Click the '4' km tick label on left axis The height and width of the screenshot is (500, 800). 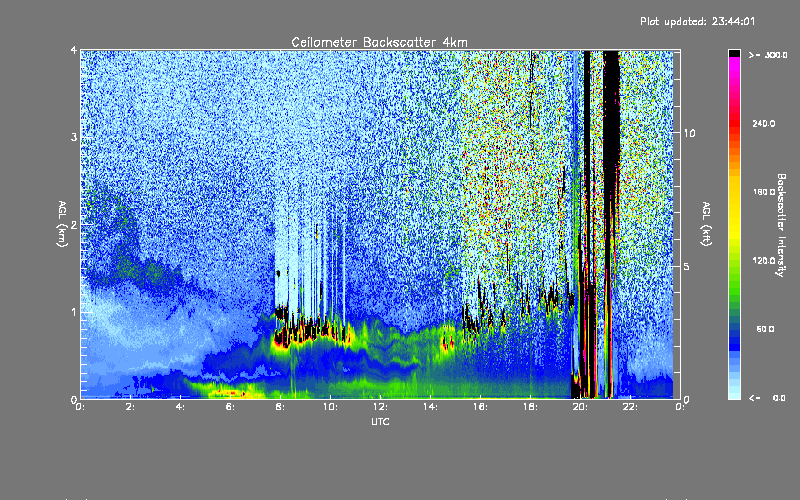click(x=74, y=50)
